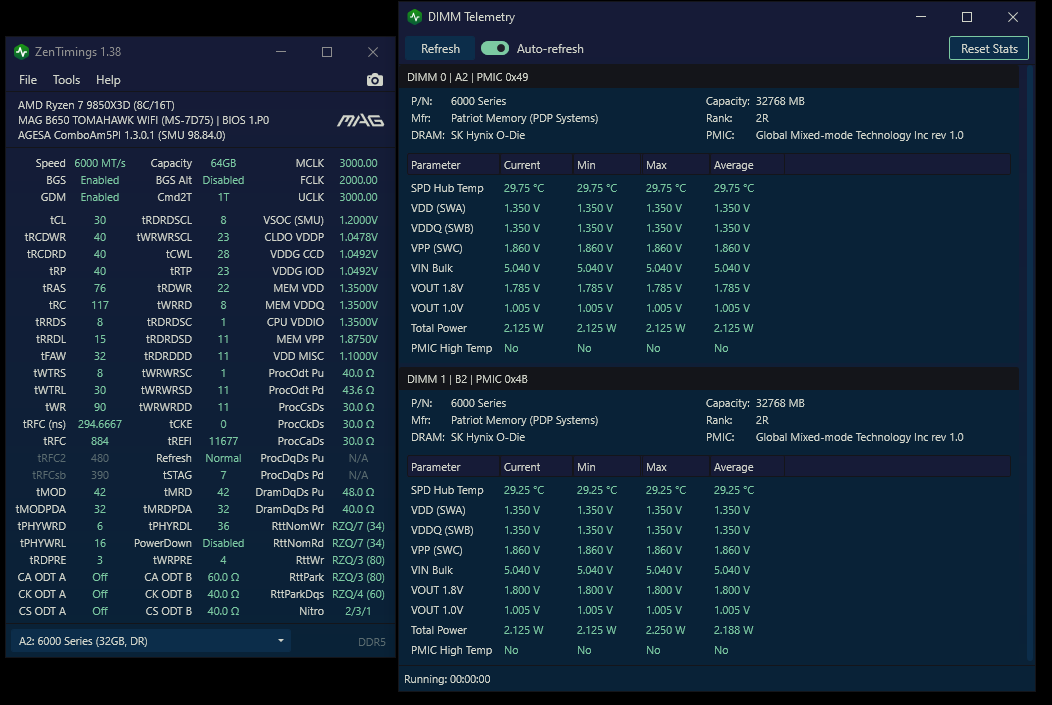Screen dimensions: 1052x705
Task: Maximize the ZenTimings window
Action: click(x=327, y=52)
